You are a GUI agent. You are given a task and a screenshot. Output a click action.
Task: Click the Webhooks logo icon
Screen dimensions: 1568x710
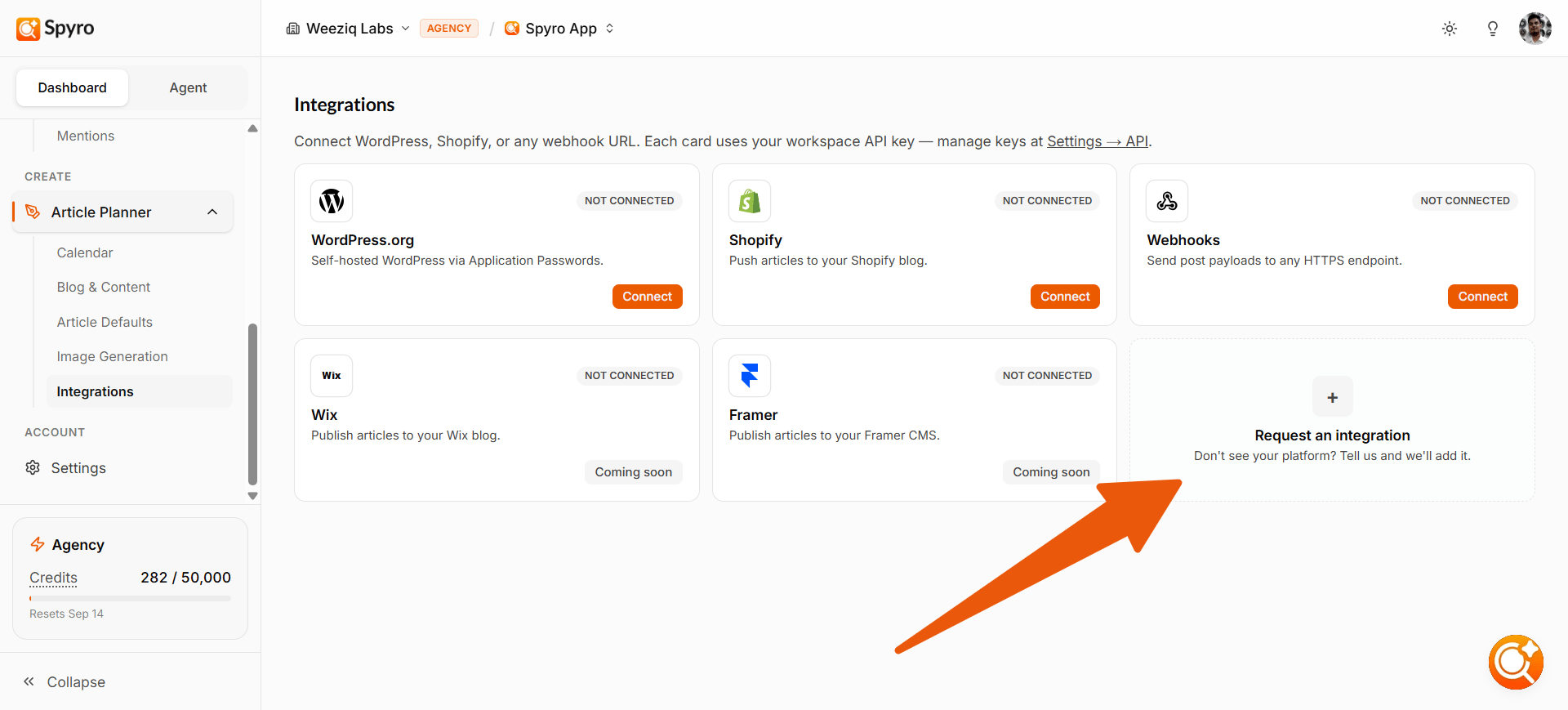[1167, 201]
